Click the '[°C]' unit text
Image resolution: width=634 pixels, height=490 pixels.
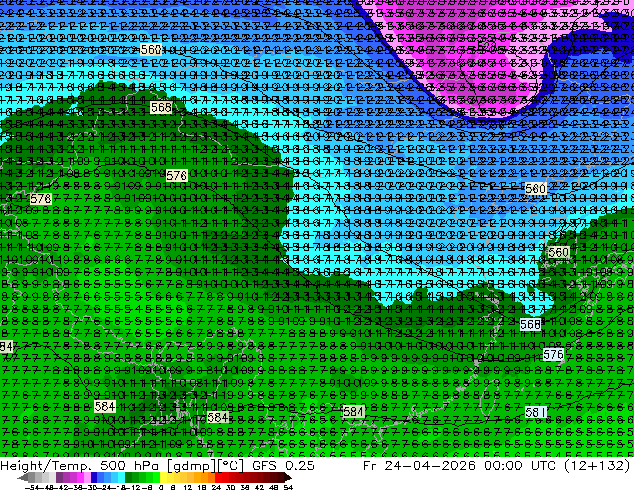(230, 466)
